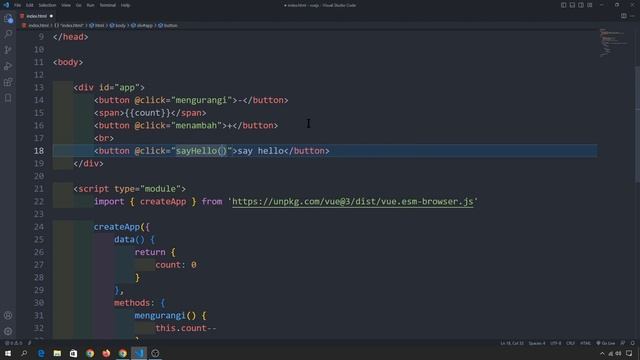Open the Help menu
The height and width of the screenshot is (360, 640).
(x=126, y=5)
